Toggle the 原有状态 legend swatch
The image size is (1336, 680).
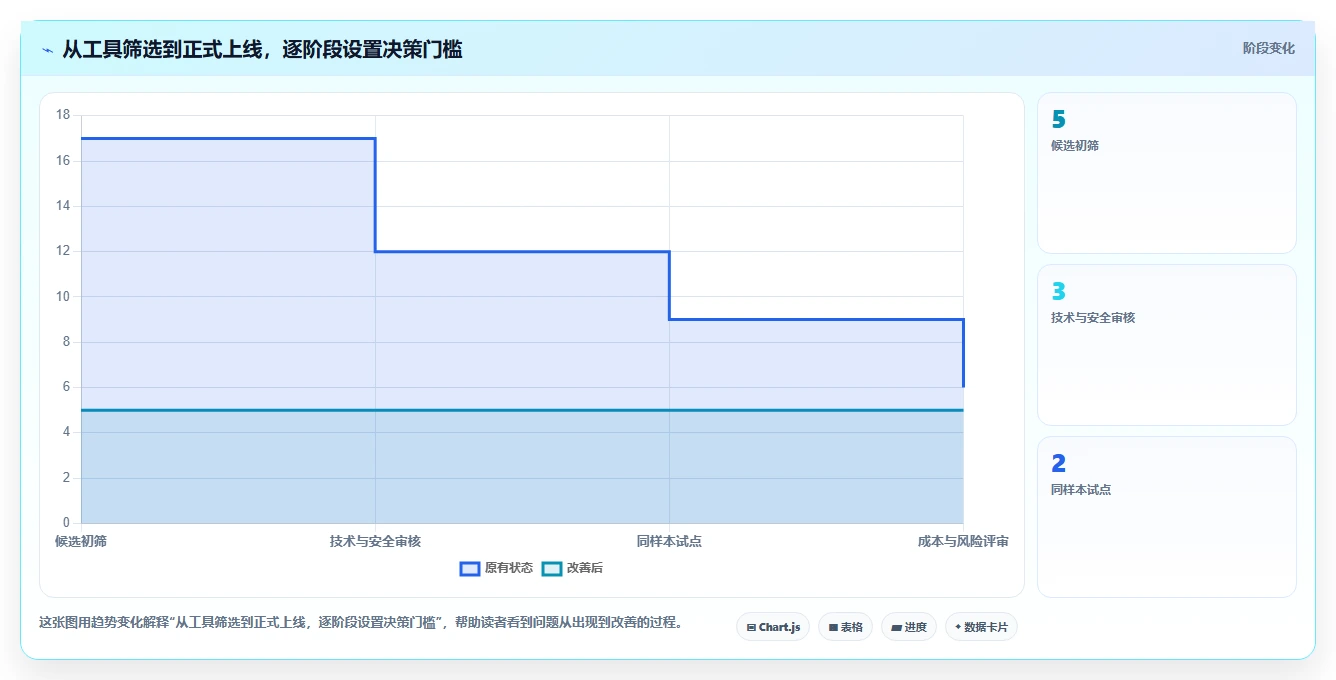tap(470, 568)
